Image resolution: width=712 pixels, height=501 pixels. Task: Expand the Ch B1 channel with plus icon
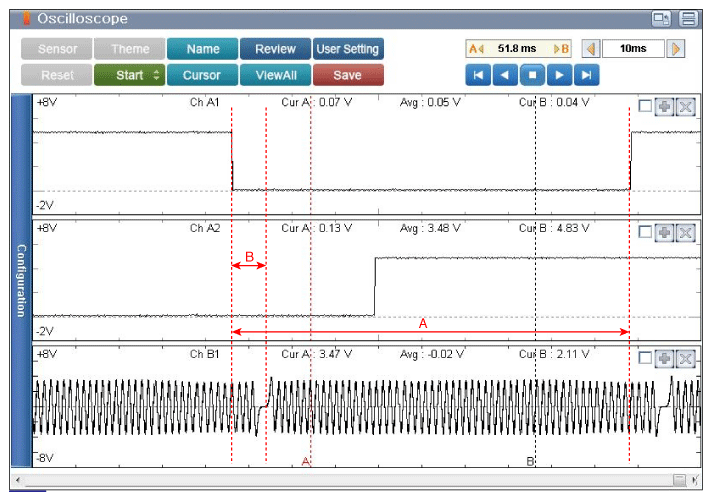[664, 359]
